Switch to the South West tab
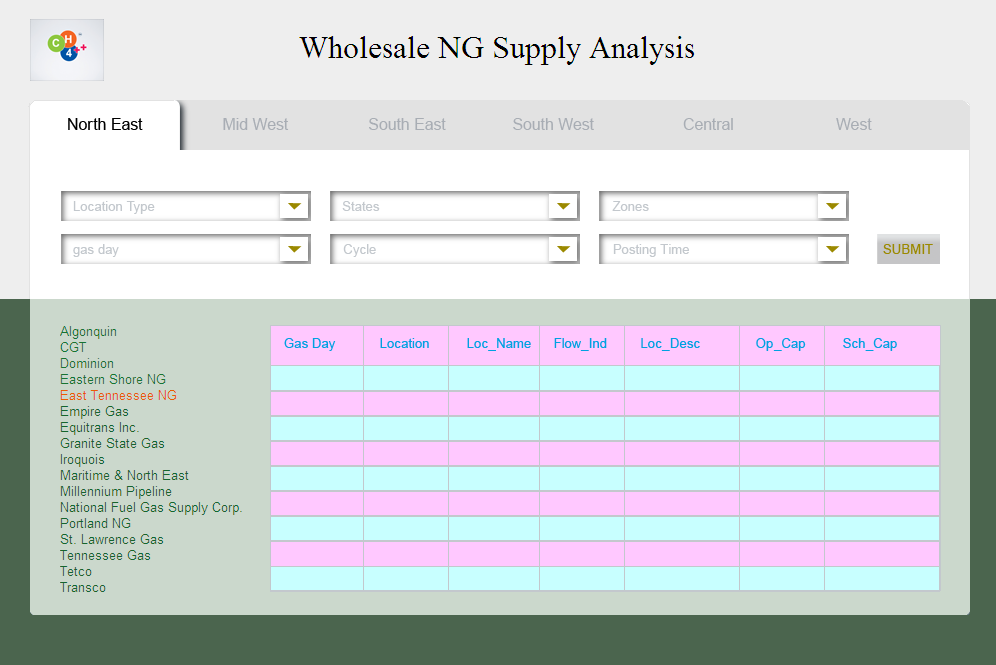 point(553,124)
